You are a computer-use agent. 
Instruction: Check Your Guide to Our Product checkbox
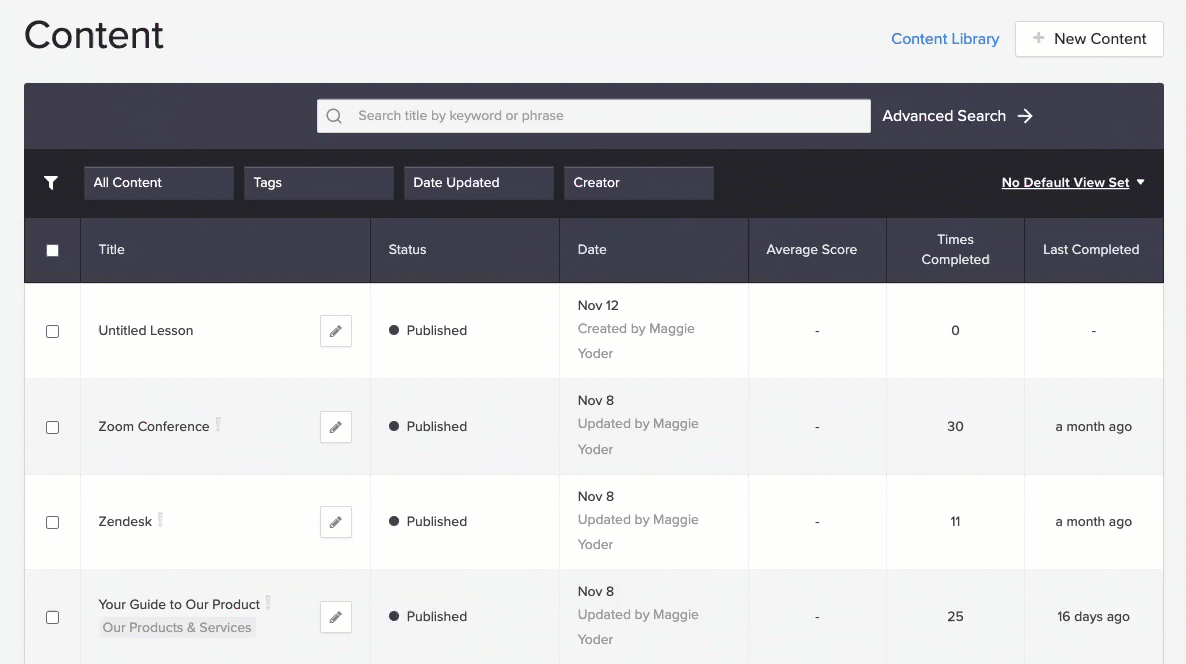coord(52,617)
